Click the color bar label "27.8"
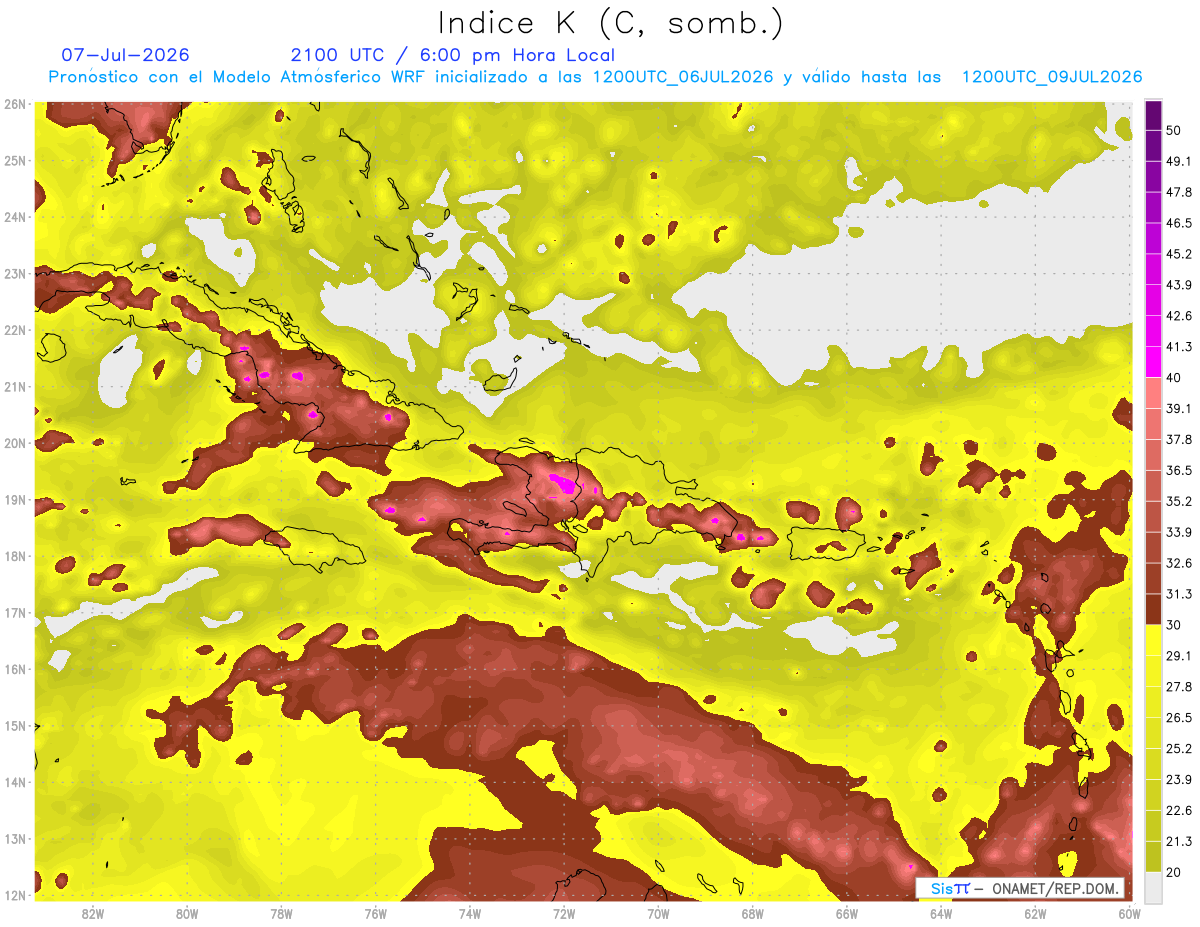 tap(1179, 687)
